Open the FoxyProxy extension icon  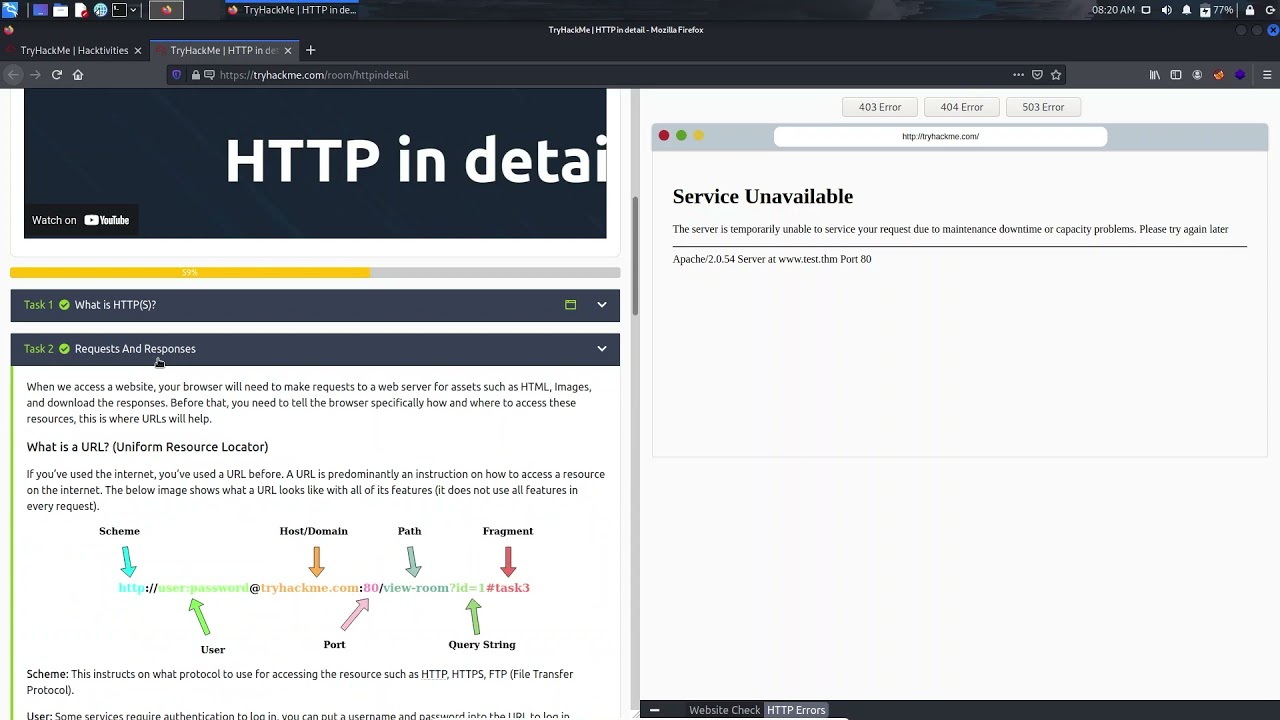point(1218,75)
